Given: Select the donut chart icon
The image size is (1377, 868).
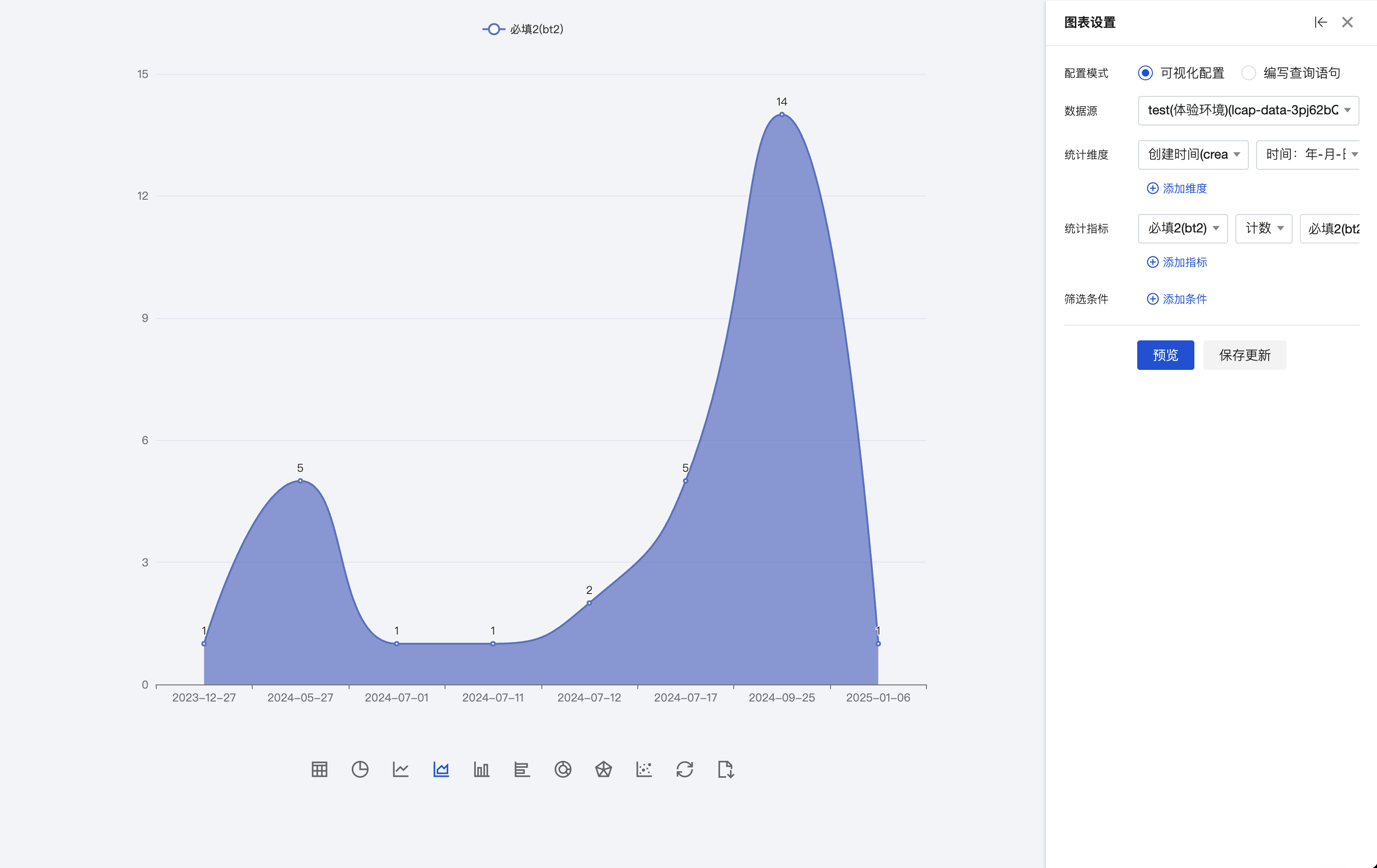Looking at the screenshot, I should 563,769.
